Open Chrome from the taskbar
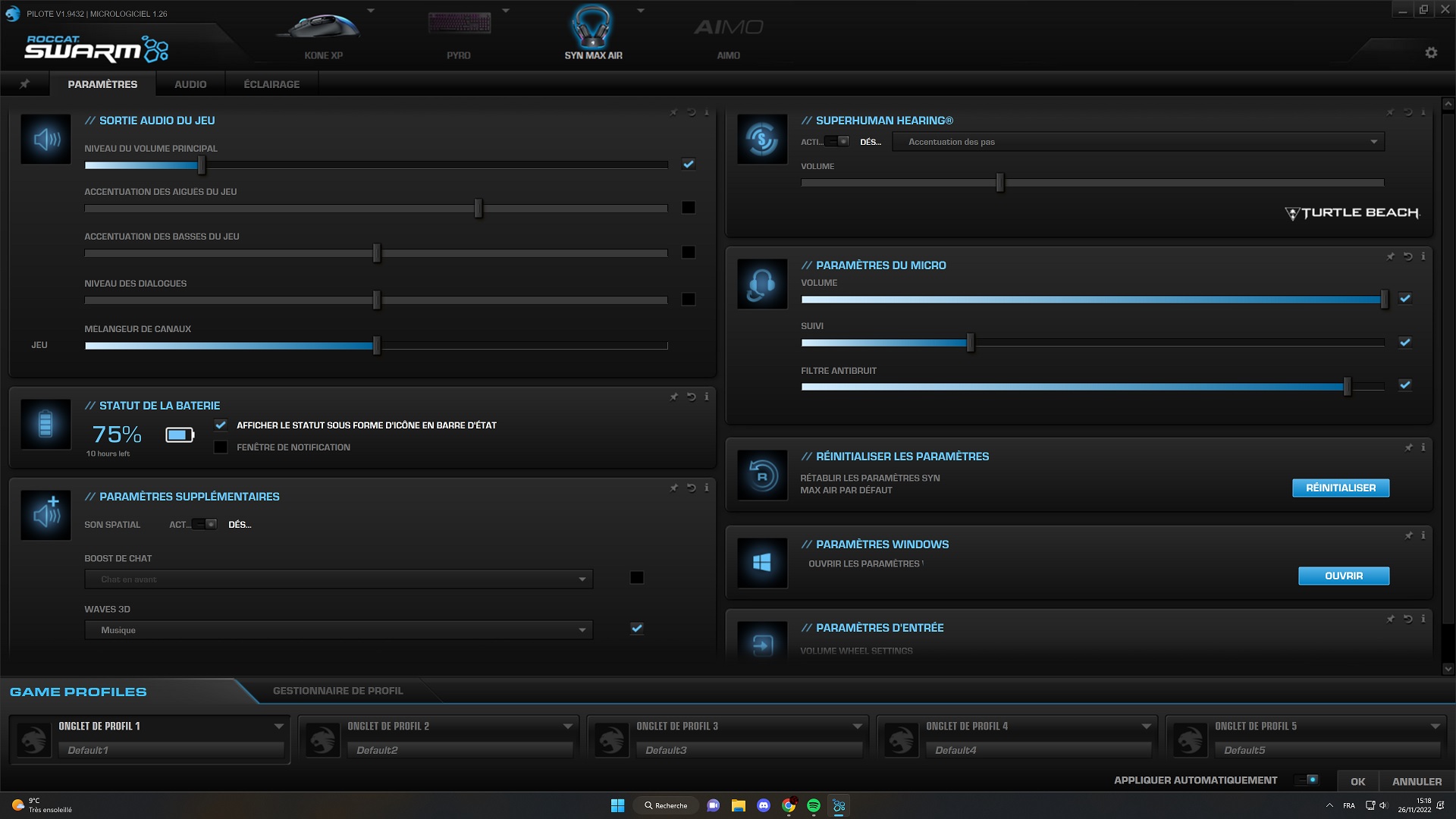 [x=789, y=805]
